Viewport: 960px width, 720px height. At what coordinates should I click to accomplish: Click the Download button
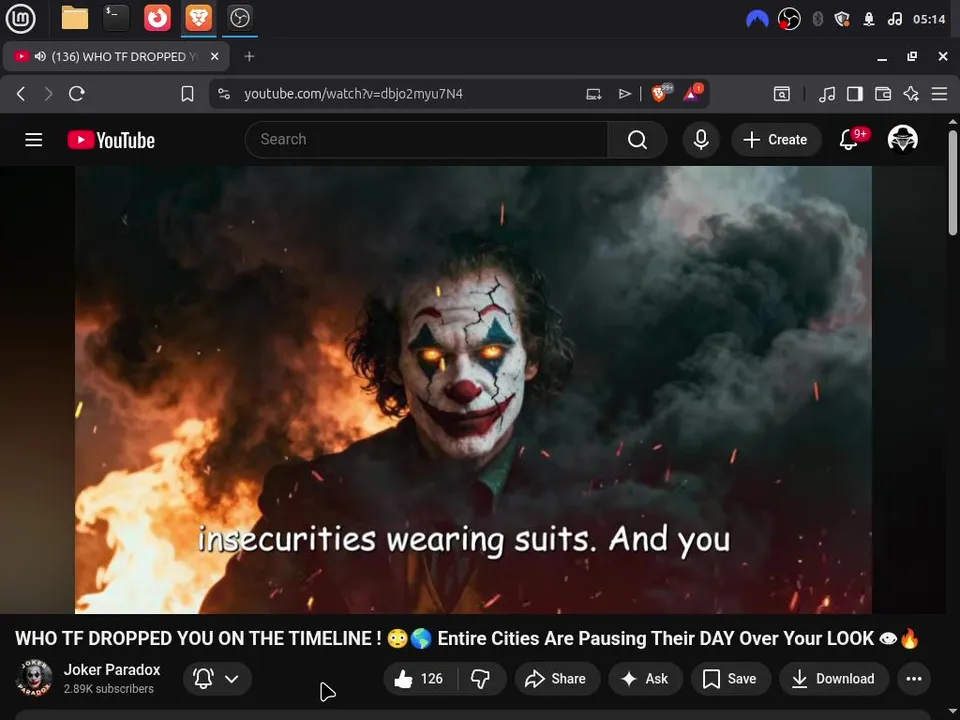[x=834, y=678]
